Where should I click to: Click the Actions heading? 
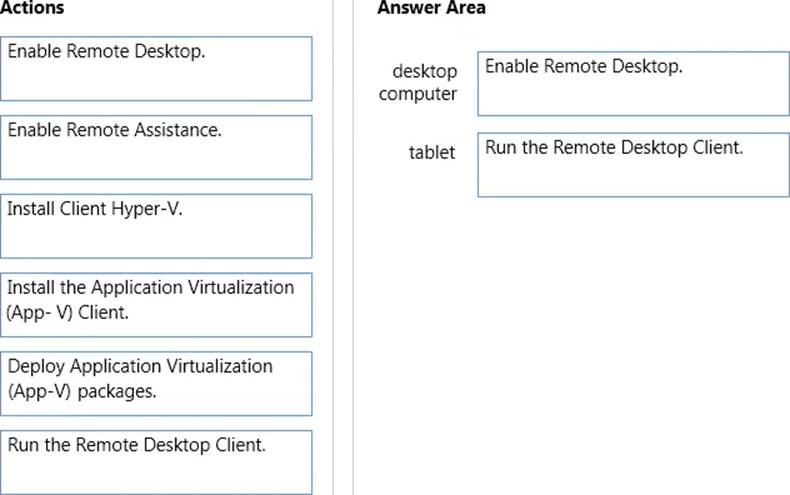coord(33,8)
